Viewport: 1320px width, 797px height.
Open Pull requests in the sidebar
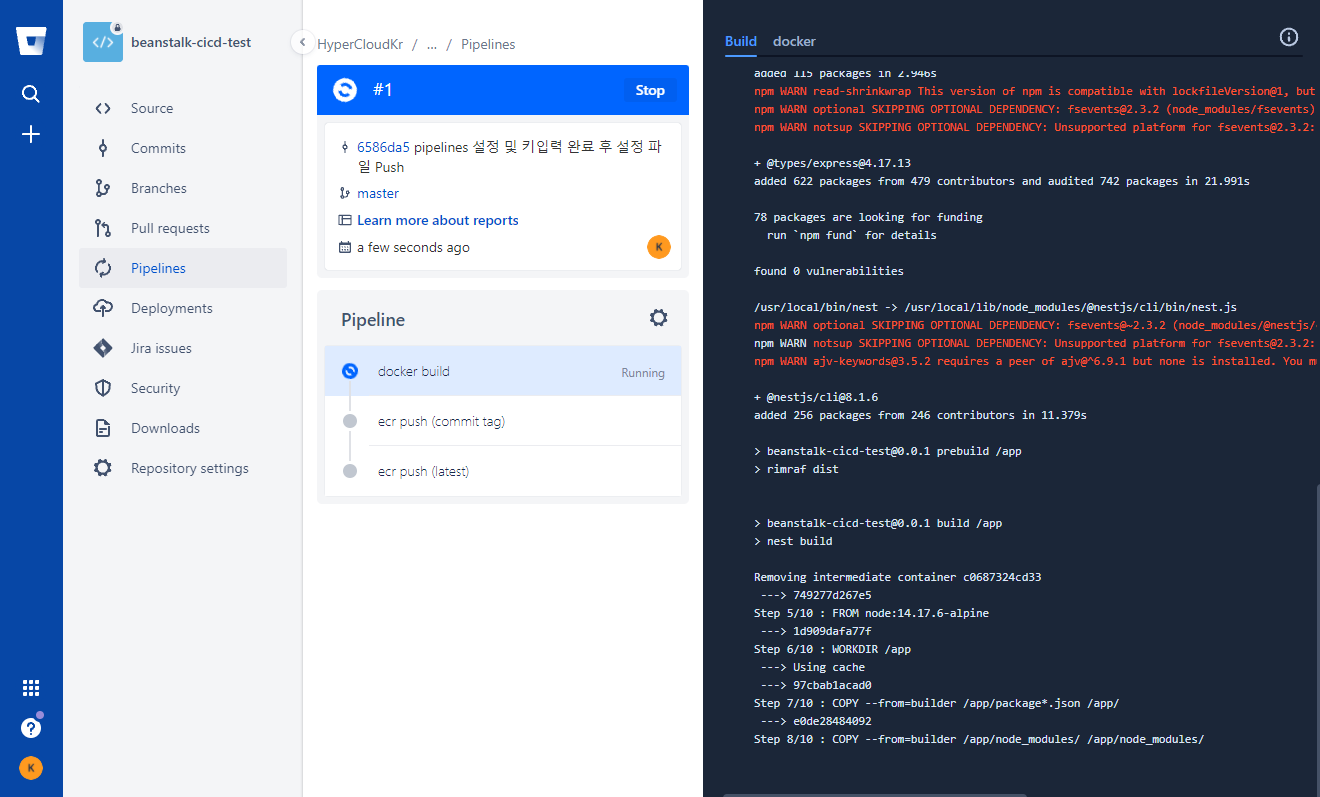[183, 228]
